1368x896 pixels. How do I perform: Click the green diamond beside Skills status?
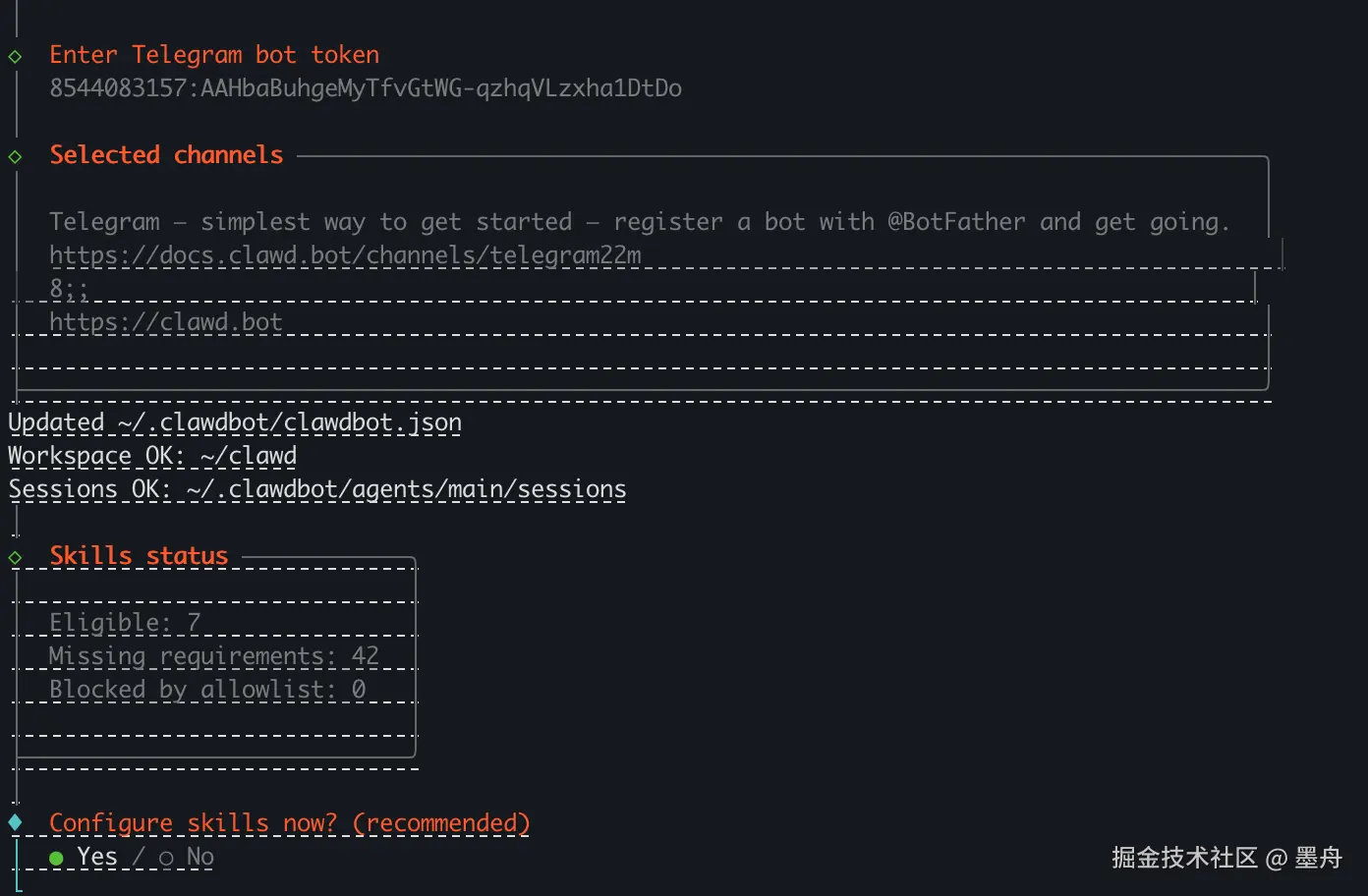pyautogui.click(x=15, y=557)
